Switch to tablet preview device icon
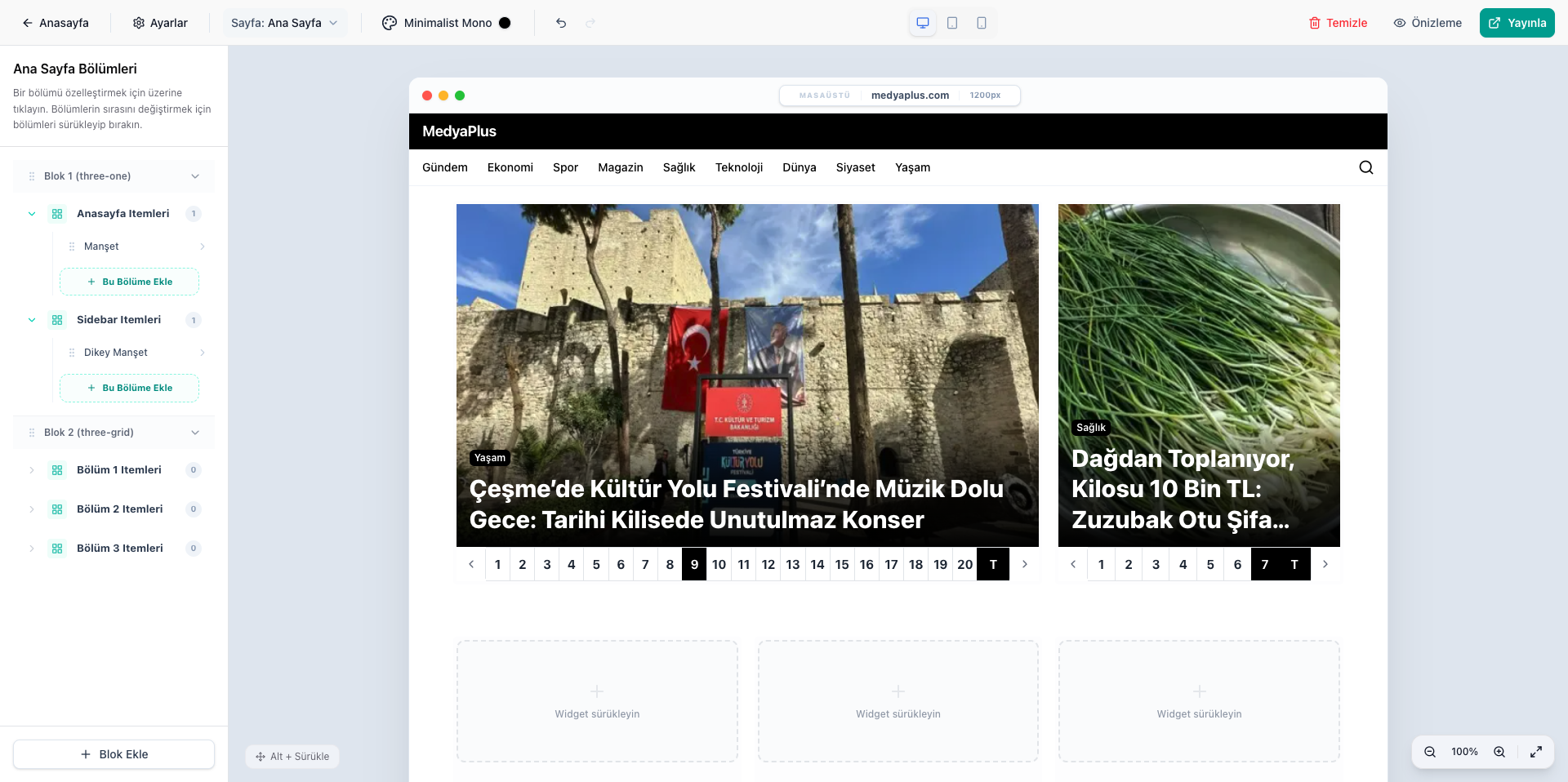 pos(952,23)
